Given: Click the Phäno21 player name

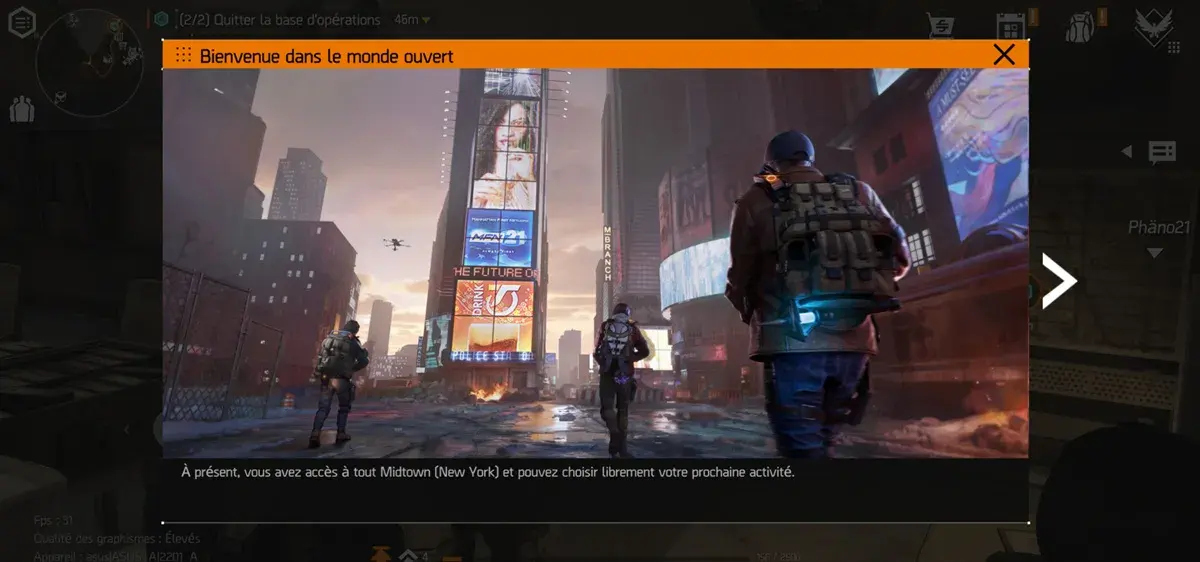Looking at the screenshot, I should [x=1159, y=228].
